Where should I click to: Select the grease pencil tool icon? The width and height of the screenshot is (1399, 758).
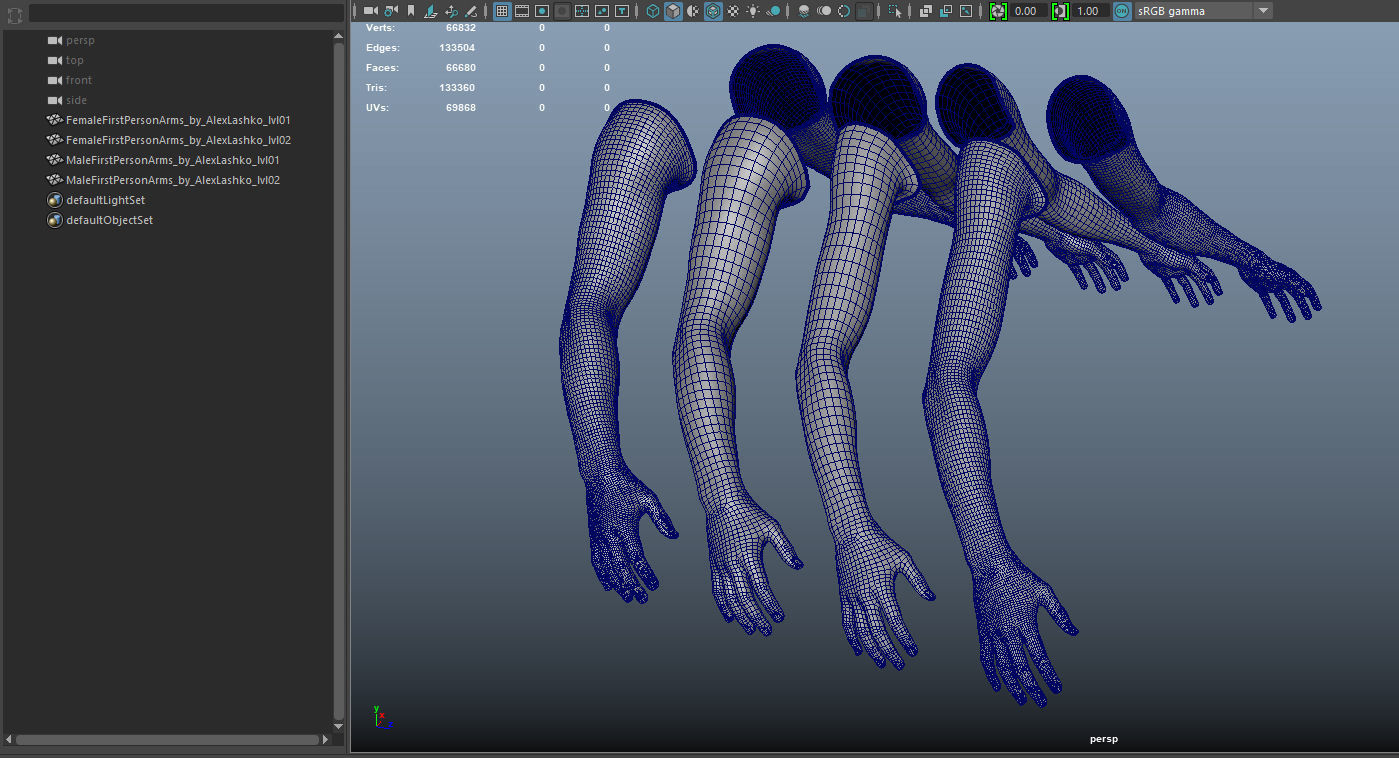pos(471,11)
